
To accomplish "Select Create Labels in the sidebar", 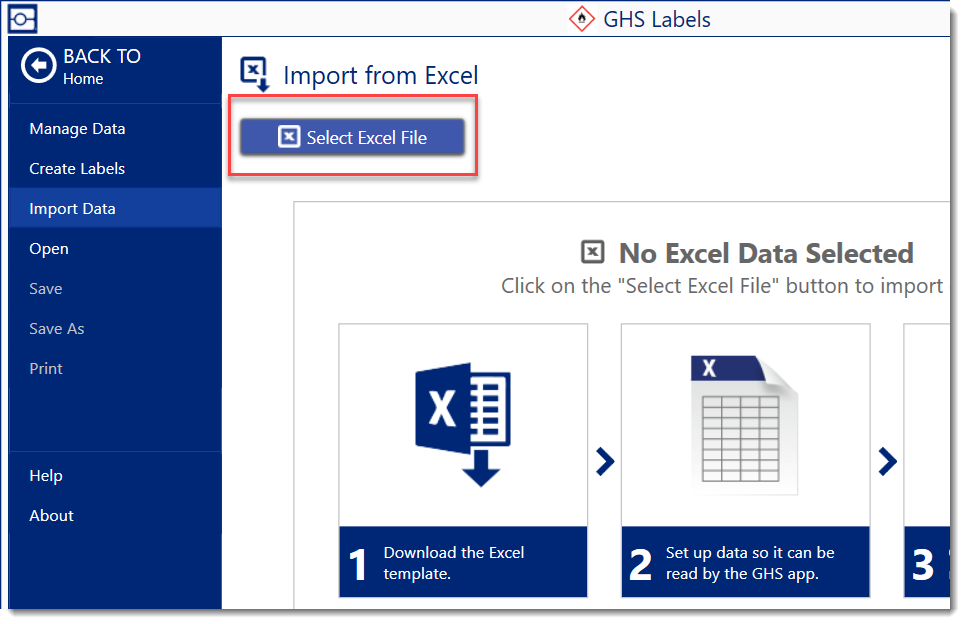I will [77, 169].
